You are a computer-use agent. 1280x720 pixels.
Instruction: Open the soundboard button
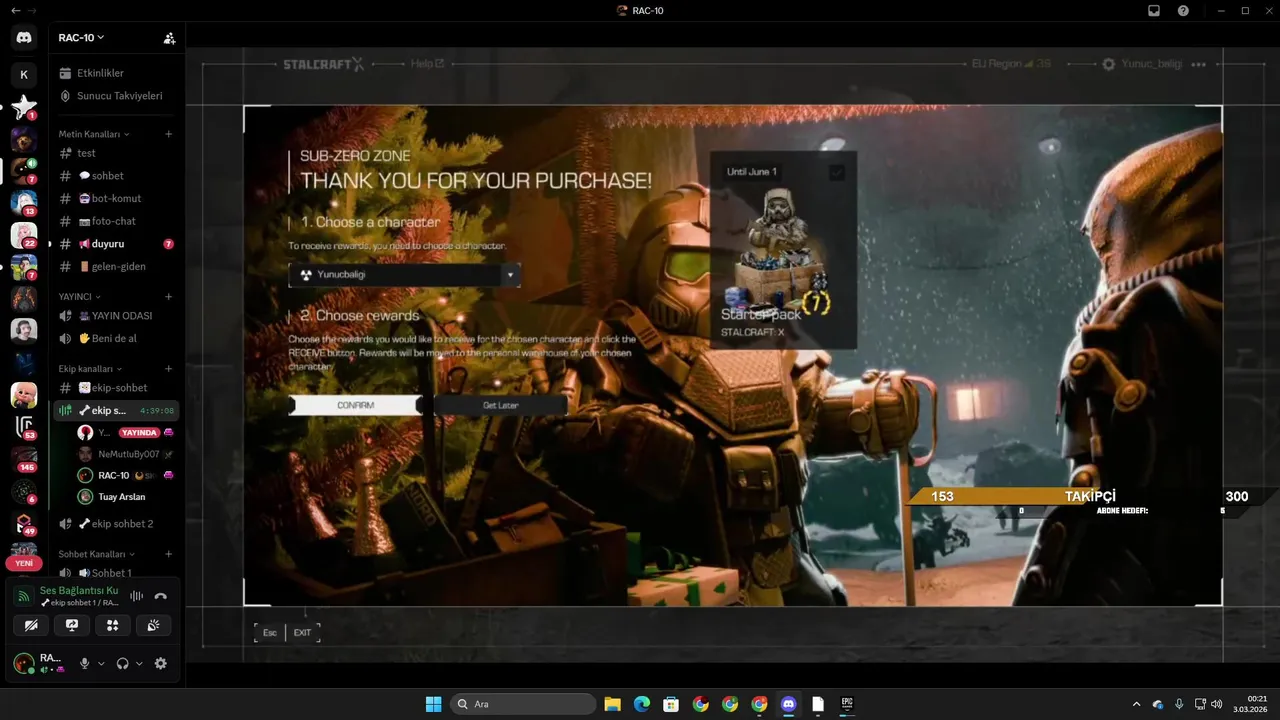pos(153,625)
